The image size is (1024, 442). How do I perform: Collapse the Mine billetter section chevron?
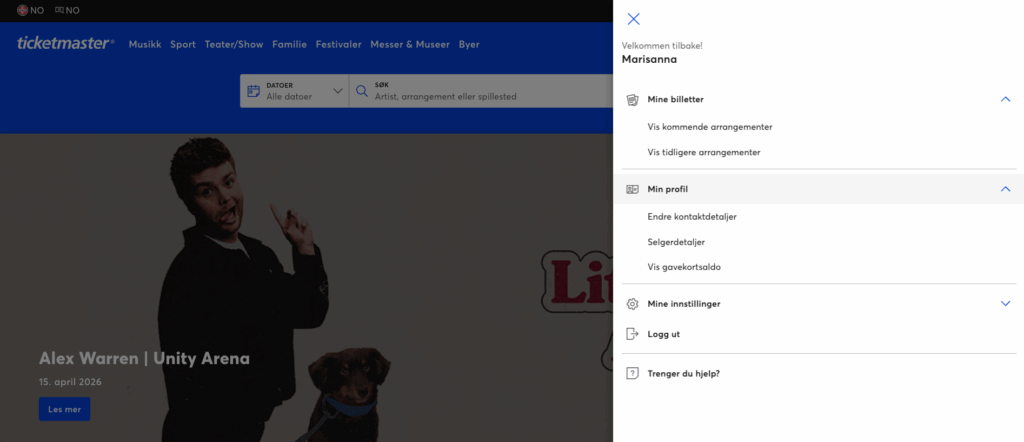(1006, 100)
